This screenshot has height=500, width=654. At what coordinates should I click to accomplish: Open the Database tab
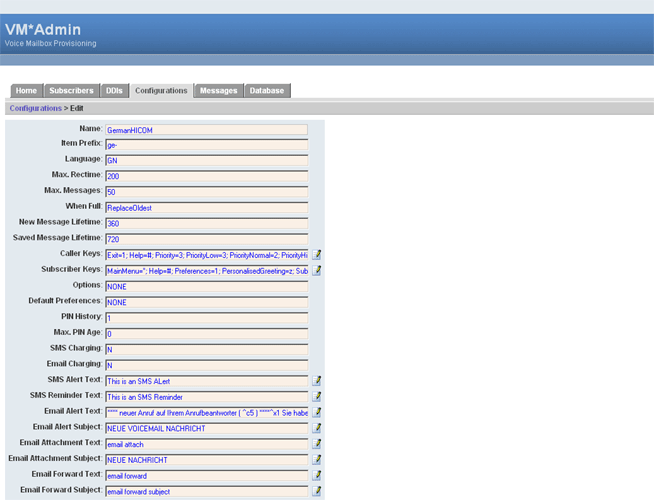[267, 91]
